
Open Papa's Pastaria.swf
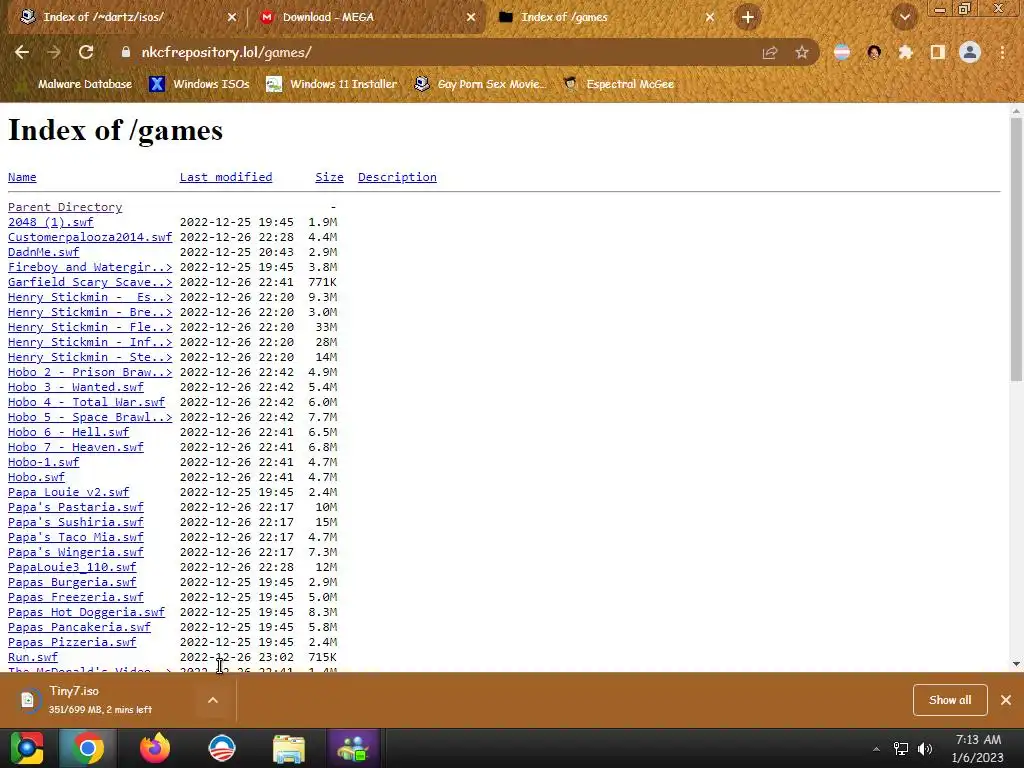(x=76, y=507)
